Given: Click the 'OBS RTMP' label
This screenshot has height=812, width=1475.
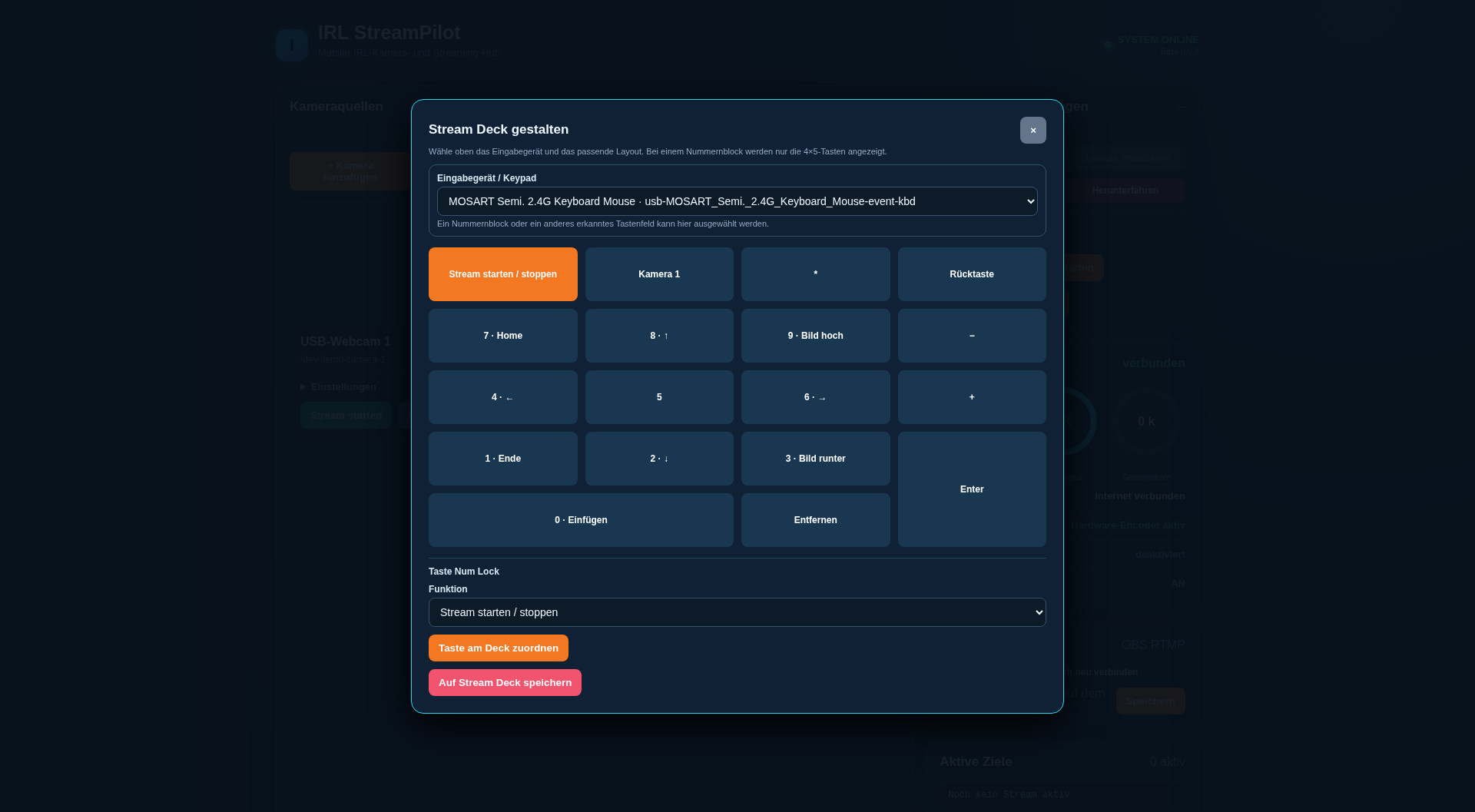Looking at the screenshot, I should (x=1153, y=645).
